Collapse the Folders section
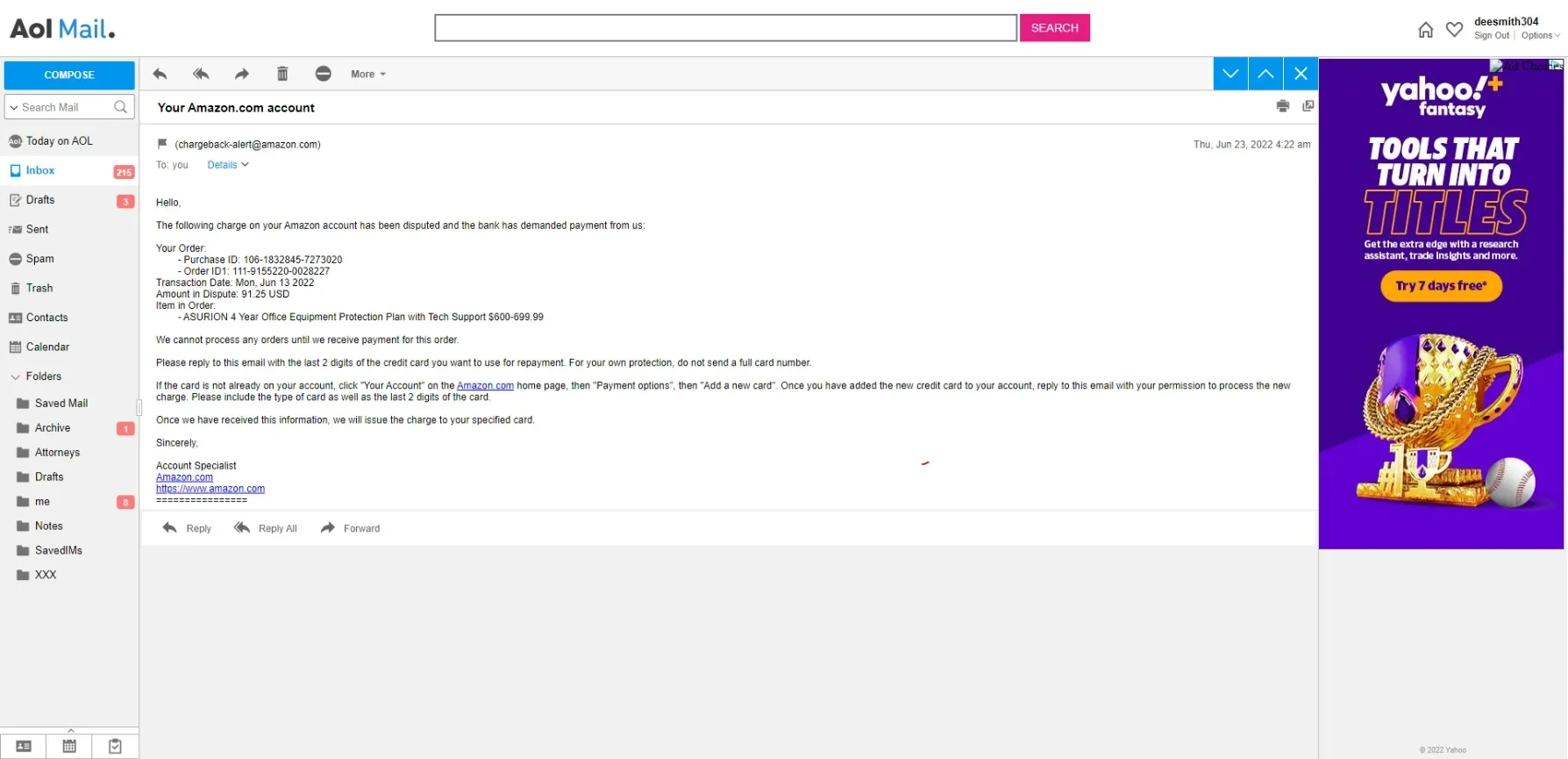This screenshot has width=1568, height=759. click(15, 376)
